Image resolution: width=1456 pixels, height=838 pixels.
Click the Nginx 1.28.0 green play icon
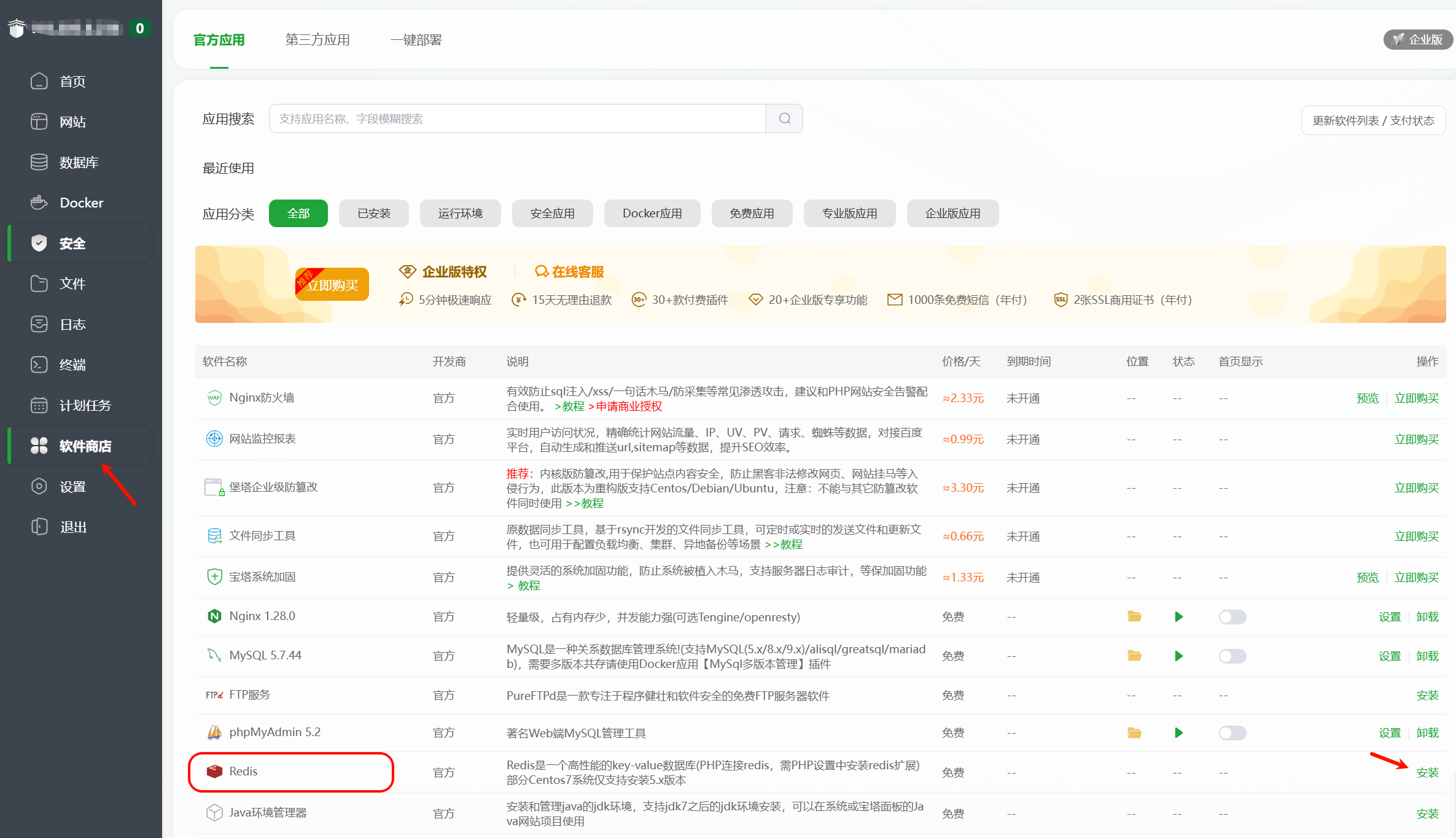pos(1178,616)
